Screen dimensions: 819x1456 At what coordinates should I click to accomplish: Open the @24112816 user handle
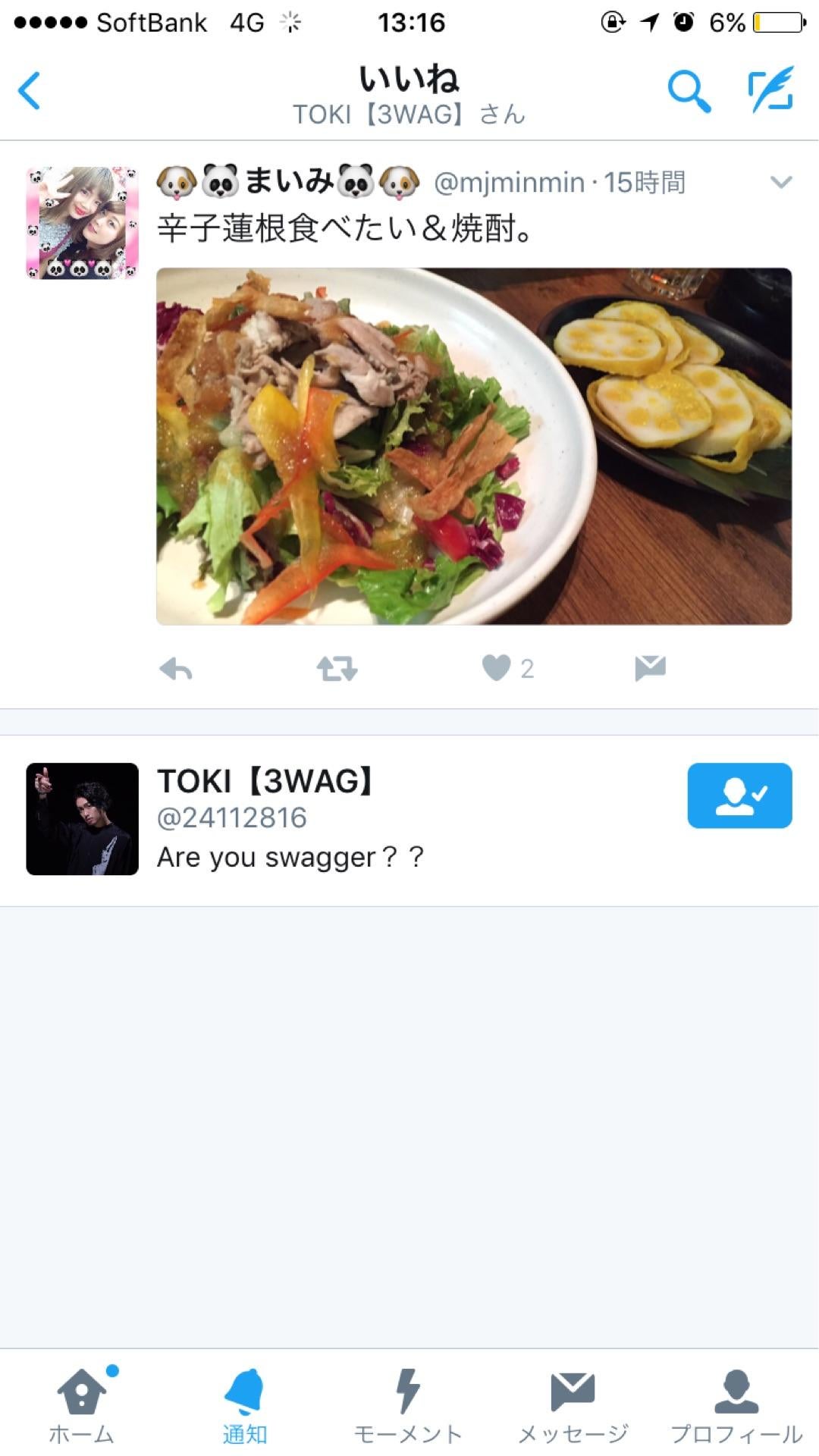tap(232, 818)
